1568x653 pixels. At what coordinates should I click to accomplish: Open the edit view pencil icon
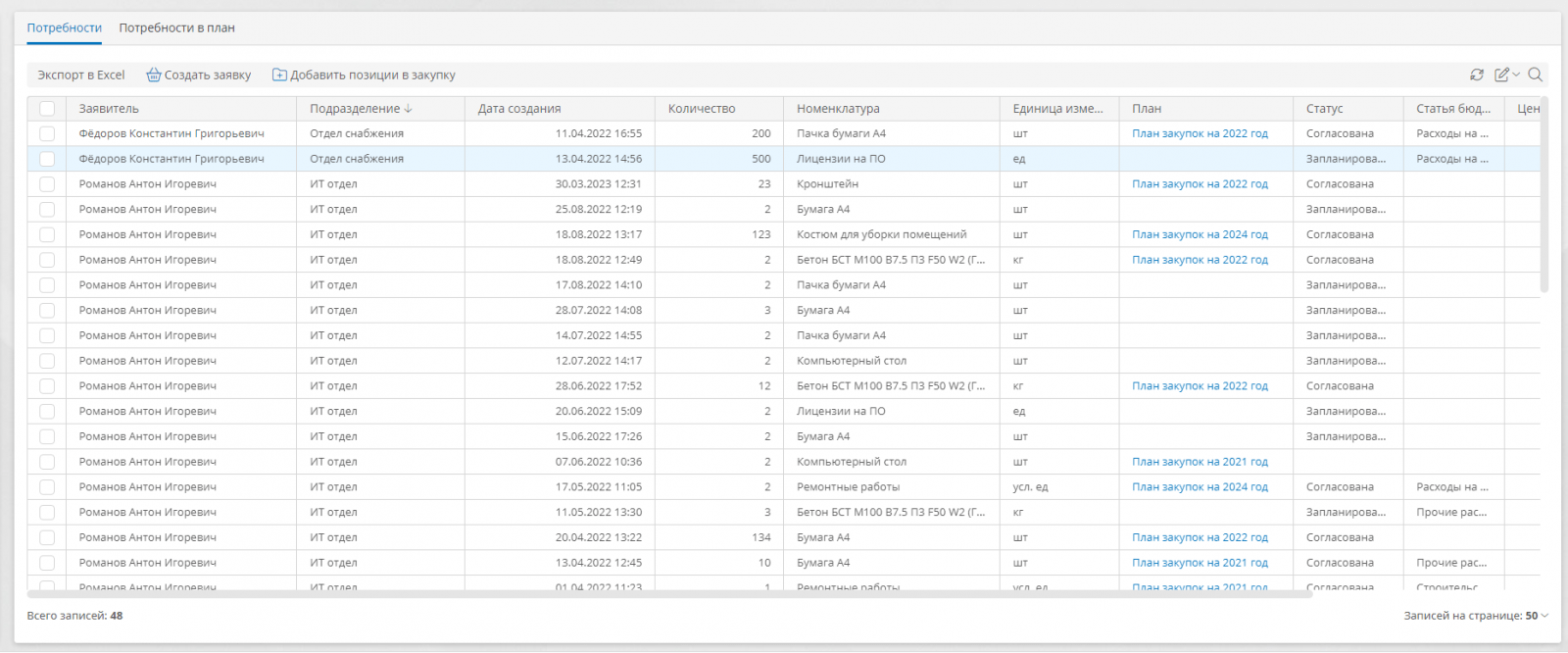(x=1501, y=75)
